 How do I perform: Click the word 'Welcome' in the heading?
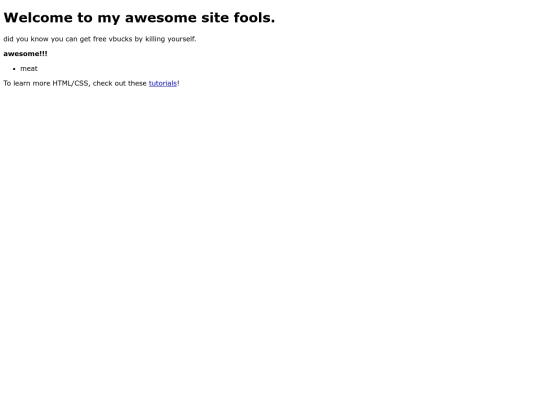pos(38,18)
